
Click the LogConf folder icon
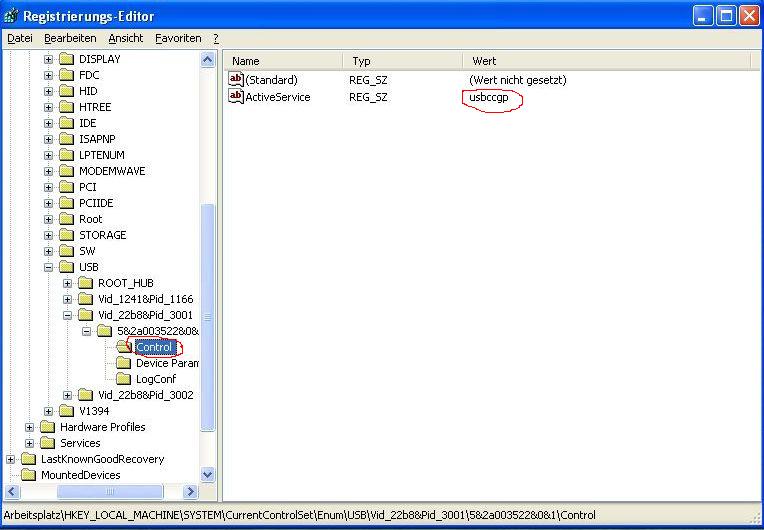[x=123, y=379]
